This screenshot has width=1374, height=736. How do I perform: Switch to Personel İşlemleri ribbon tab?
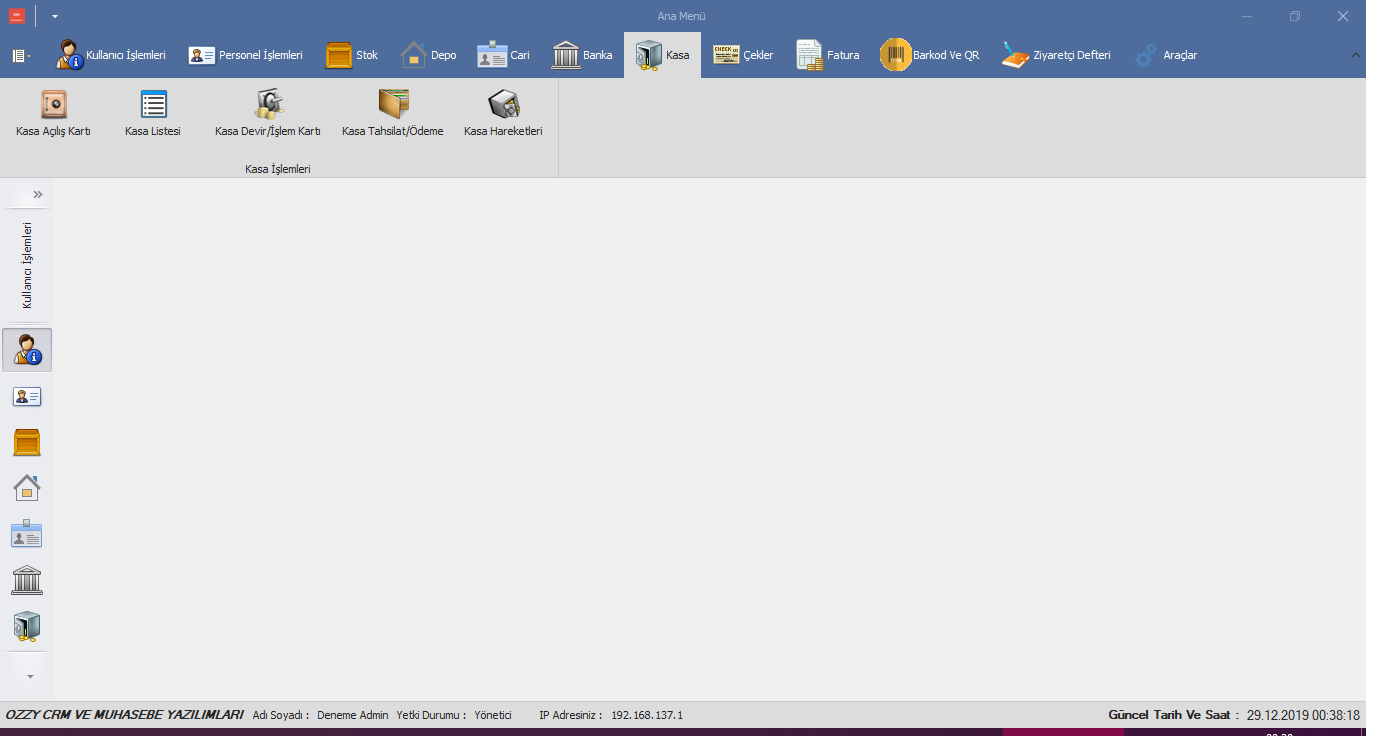point(245,55)
